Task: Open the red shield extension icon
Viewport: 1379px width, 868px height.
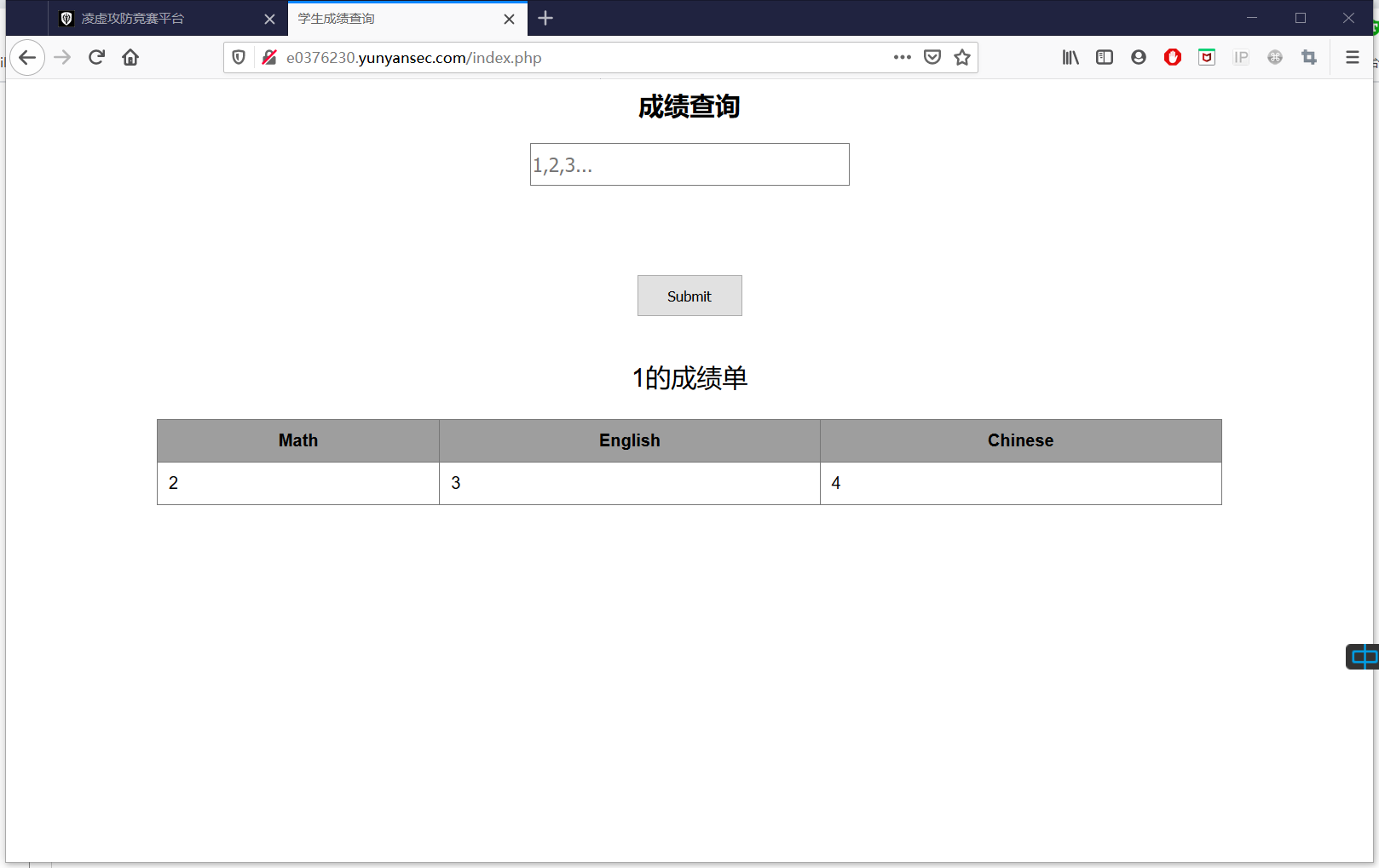Action: click(x=1207, y=57)
